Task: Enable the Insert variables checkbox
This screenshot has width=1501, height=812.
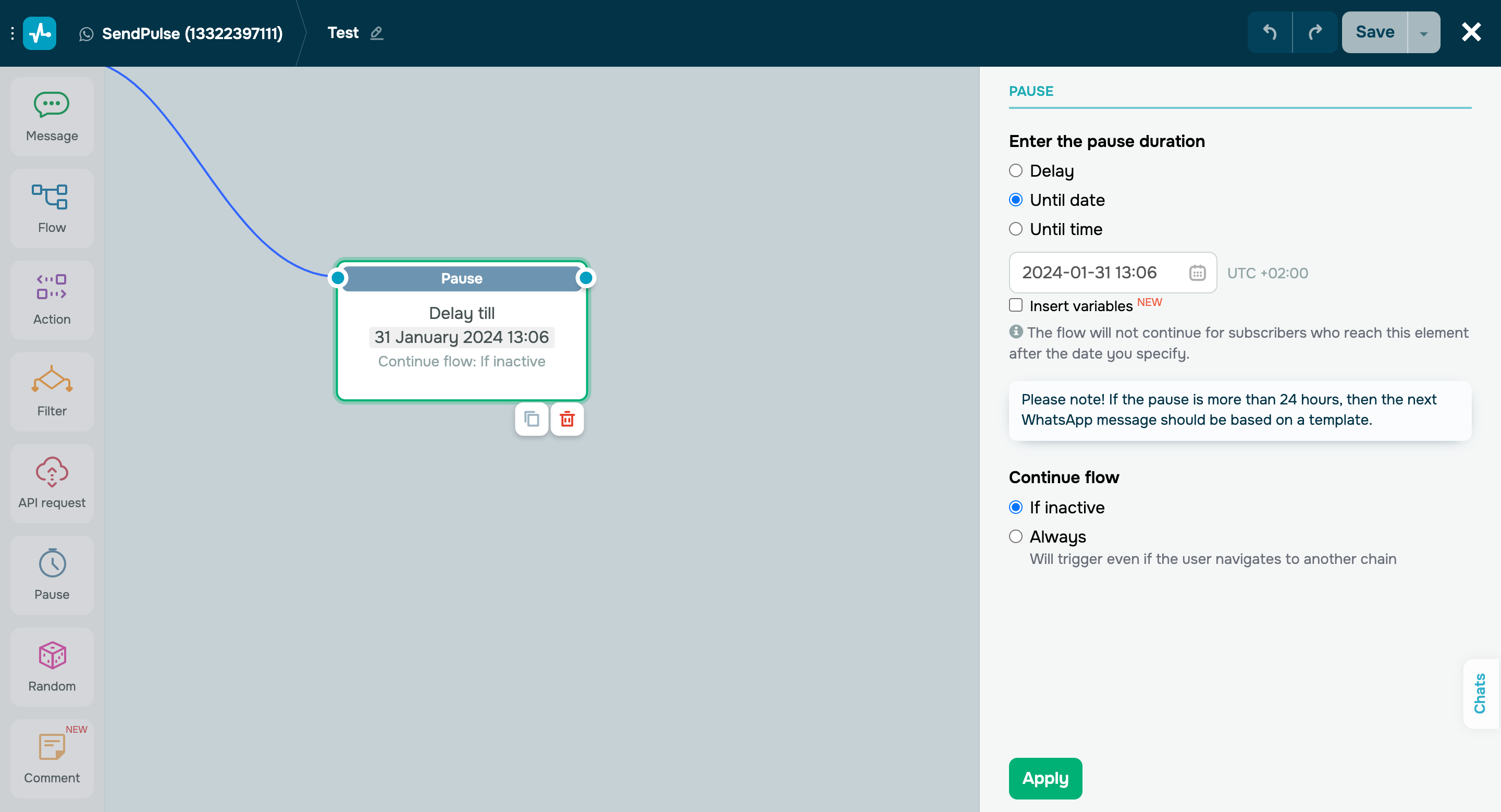Action: tap(1016, 305)
